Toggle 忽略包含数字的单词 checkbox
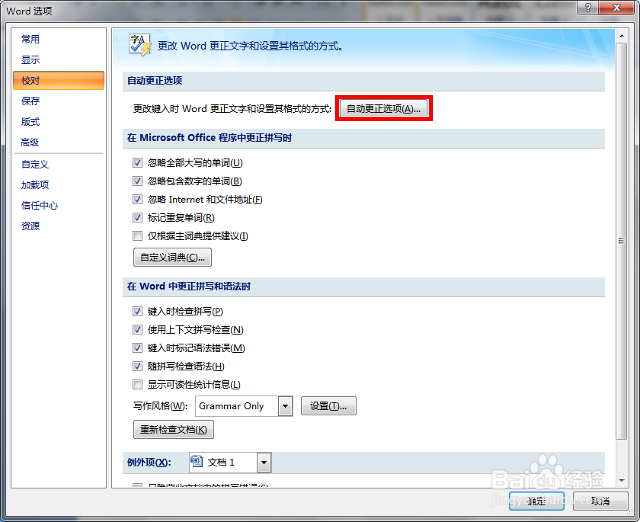This screenshot has width=640, height=522. click(137, 181)
